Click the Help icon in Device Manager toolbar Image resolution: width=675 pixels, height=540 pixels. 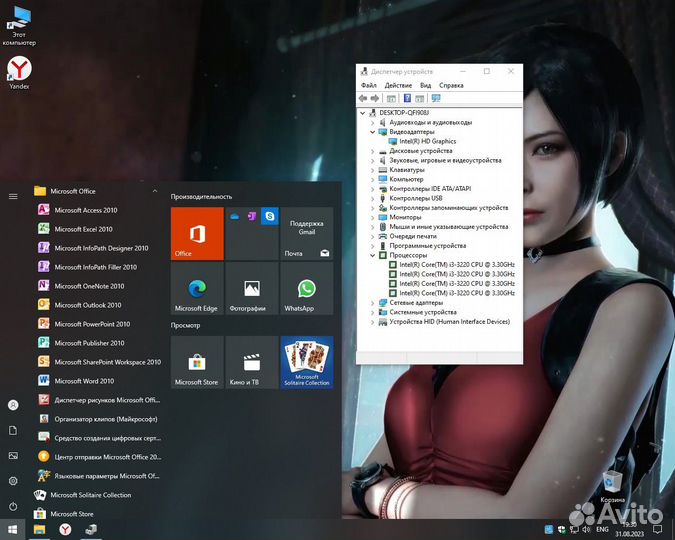407,99
